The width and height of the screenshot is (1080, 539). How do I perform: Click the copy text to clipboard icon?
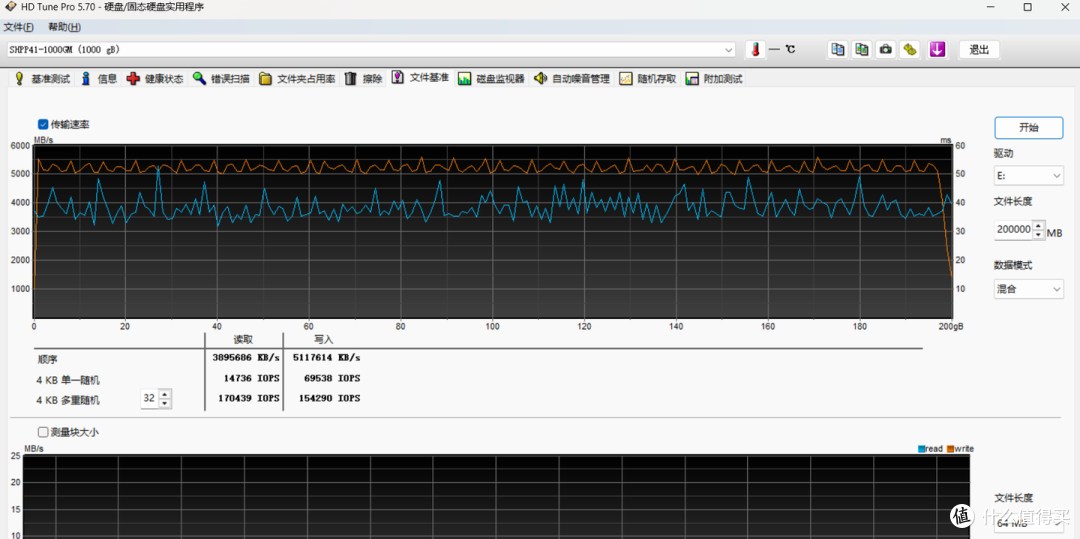[x=838, y=50]
